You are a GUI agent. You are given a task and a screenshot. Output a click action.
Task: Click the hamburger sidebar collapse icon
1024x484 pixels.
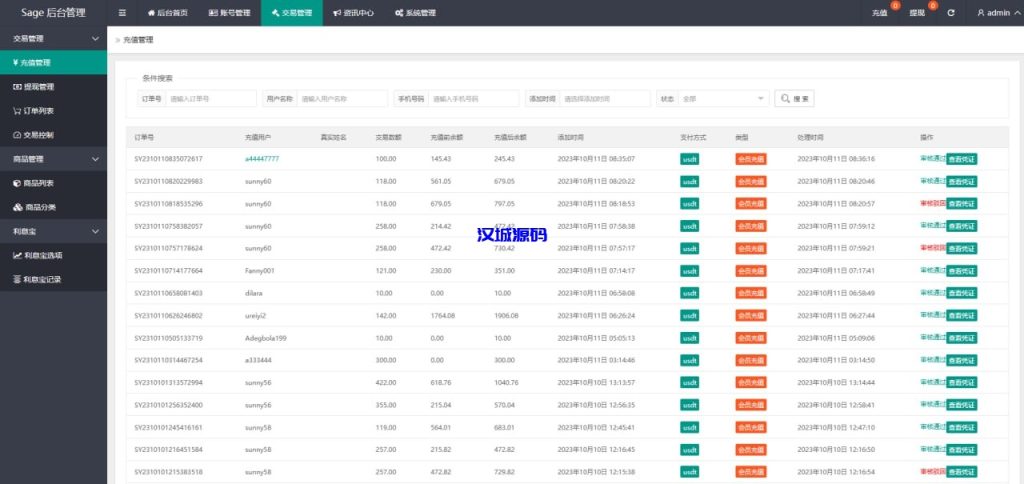click(122, 13)
